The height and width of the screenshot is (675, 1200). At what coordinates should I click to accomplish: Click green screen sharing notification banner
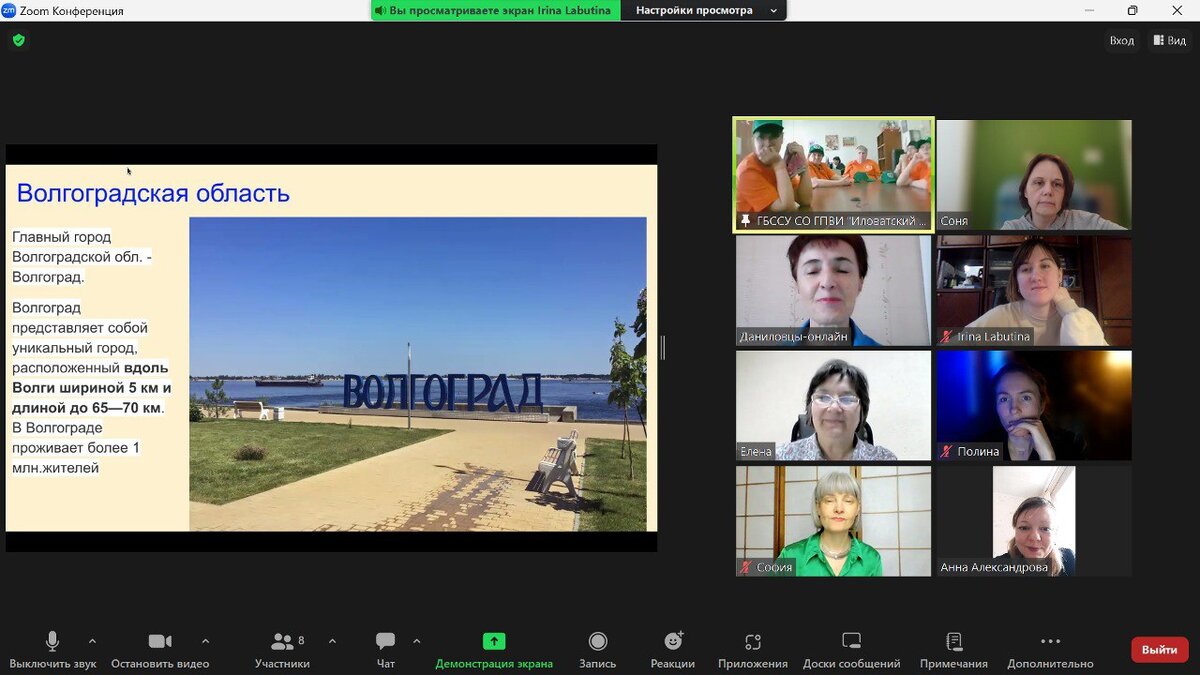point(496,10)
